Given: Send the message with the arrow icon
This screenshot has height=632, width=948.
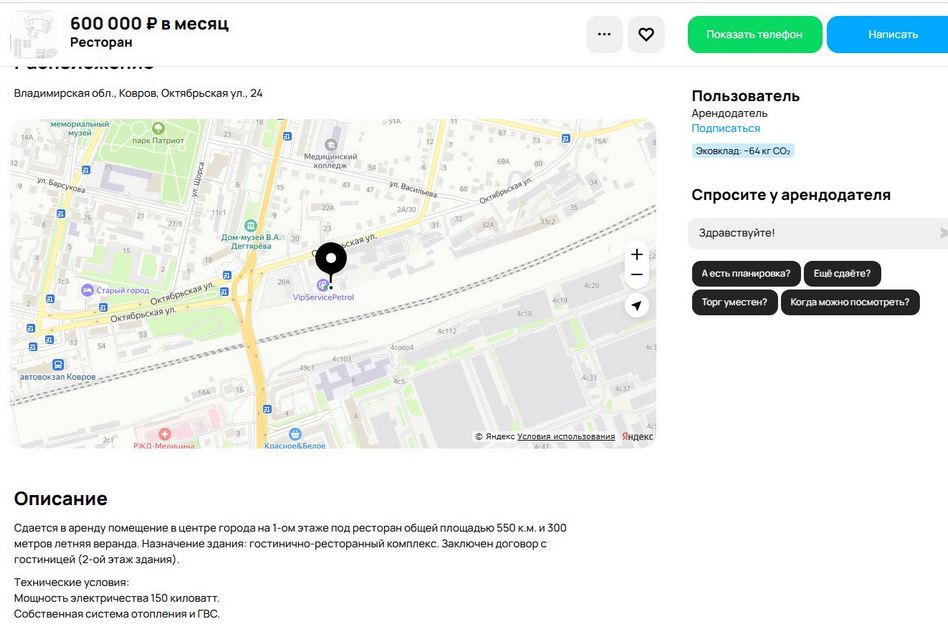Looking at the screenshot, I should point(942,233).
